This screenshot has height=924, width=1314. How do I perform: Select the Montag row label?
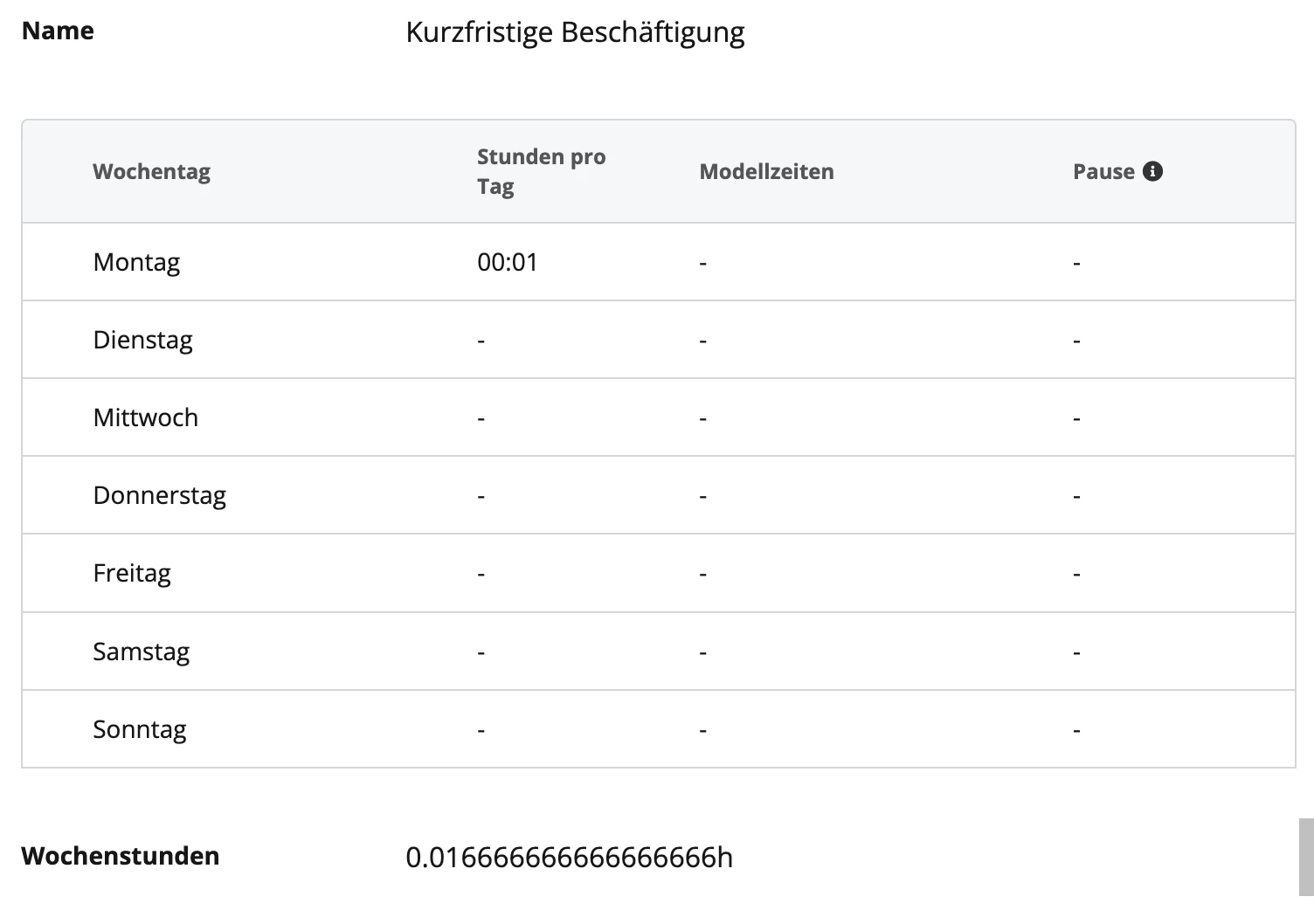point(136,262)
